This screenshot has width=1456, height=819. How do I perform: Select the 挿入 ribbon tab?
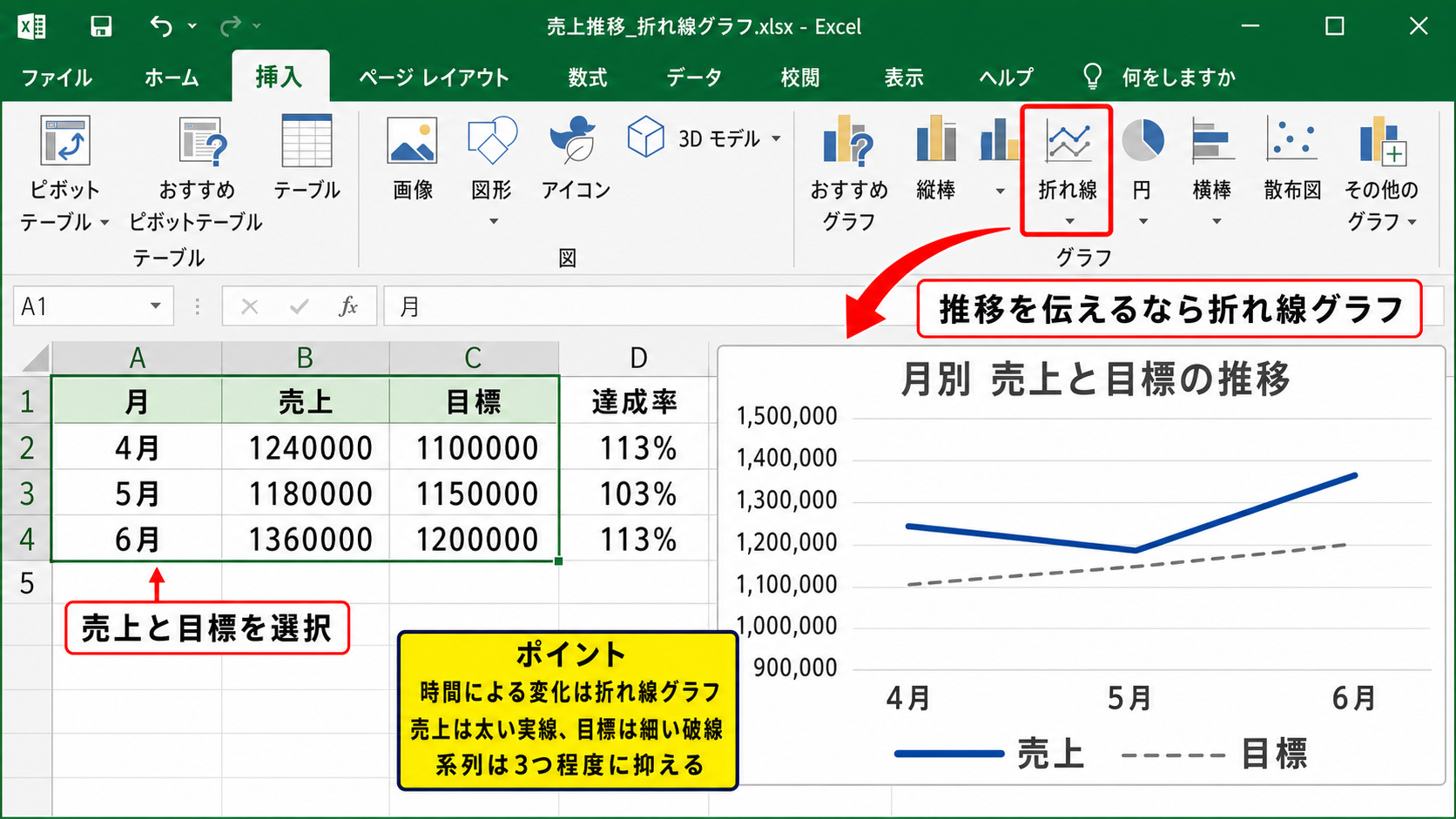tap(280, 77)
